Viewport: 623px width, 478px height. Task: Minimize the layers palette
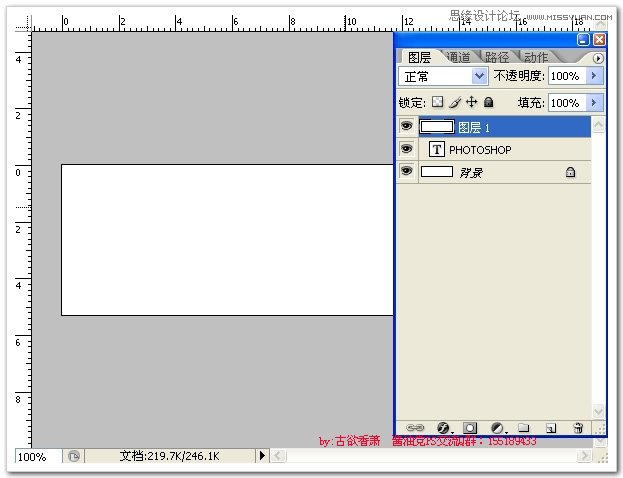coord(583,39)
